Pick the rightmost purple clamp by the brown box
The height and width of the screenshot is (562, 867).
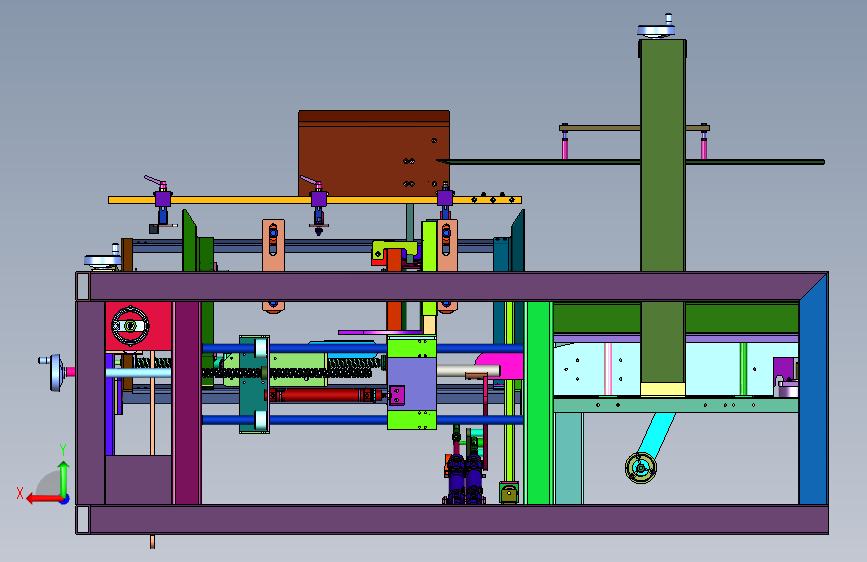pyautogui.click(x=445, y=198)
